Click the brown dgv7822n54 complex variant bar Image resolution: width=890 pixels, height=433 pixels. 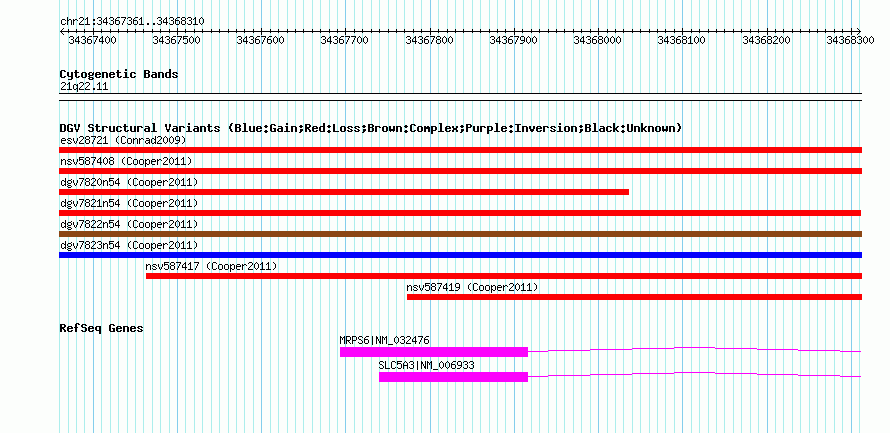pos(460,234)
